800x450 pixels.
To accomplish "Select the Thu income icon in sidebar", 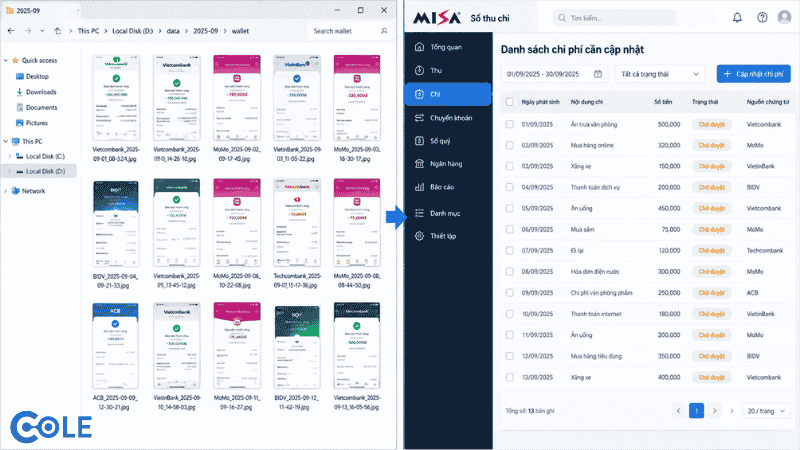I will point(419,70).
